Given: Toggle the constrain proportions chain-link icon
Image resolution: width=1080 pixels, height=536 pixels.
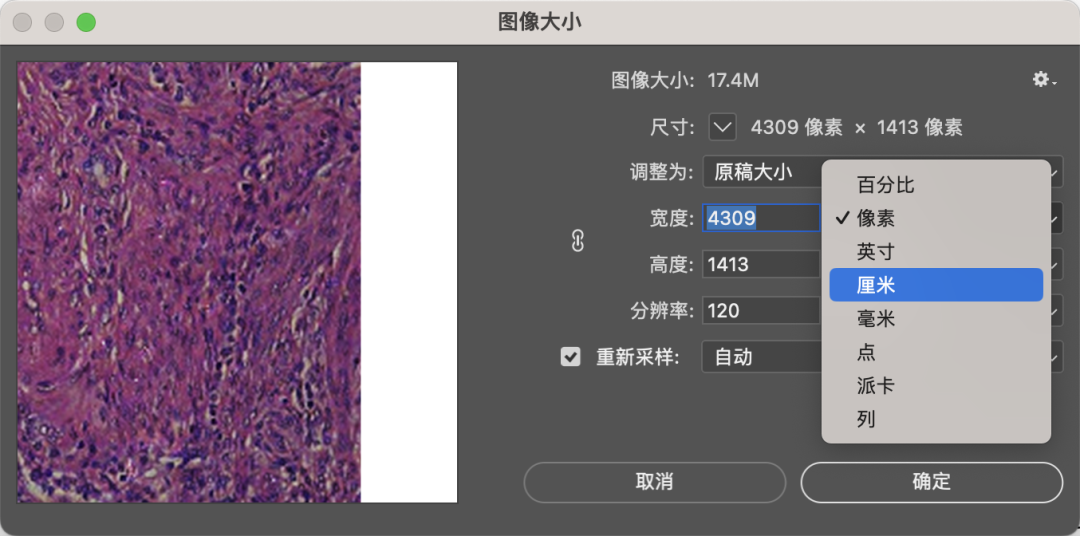Looking at the screenshot, I should coord(578,240).
